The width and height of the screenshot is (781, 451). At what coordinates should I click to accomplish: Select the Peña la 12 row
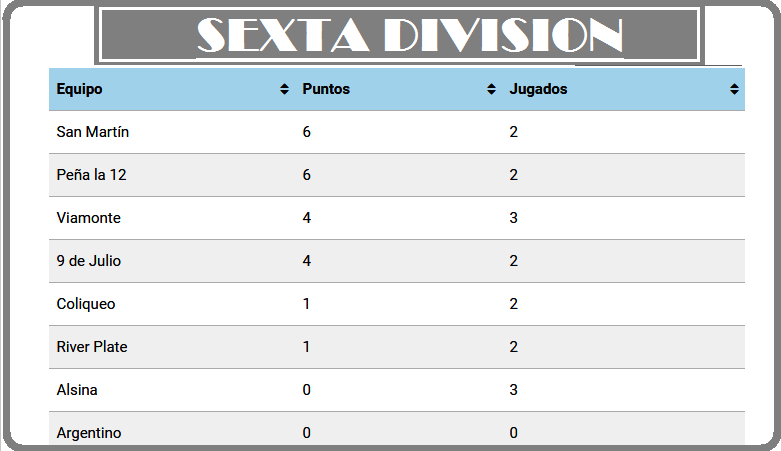click(x=397, y=175)
